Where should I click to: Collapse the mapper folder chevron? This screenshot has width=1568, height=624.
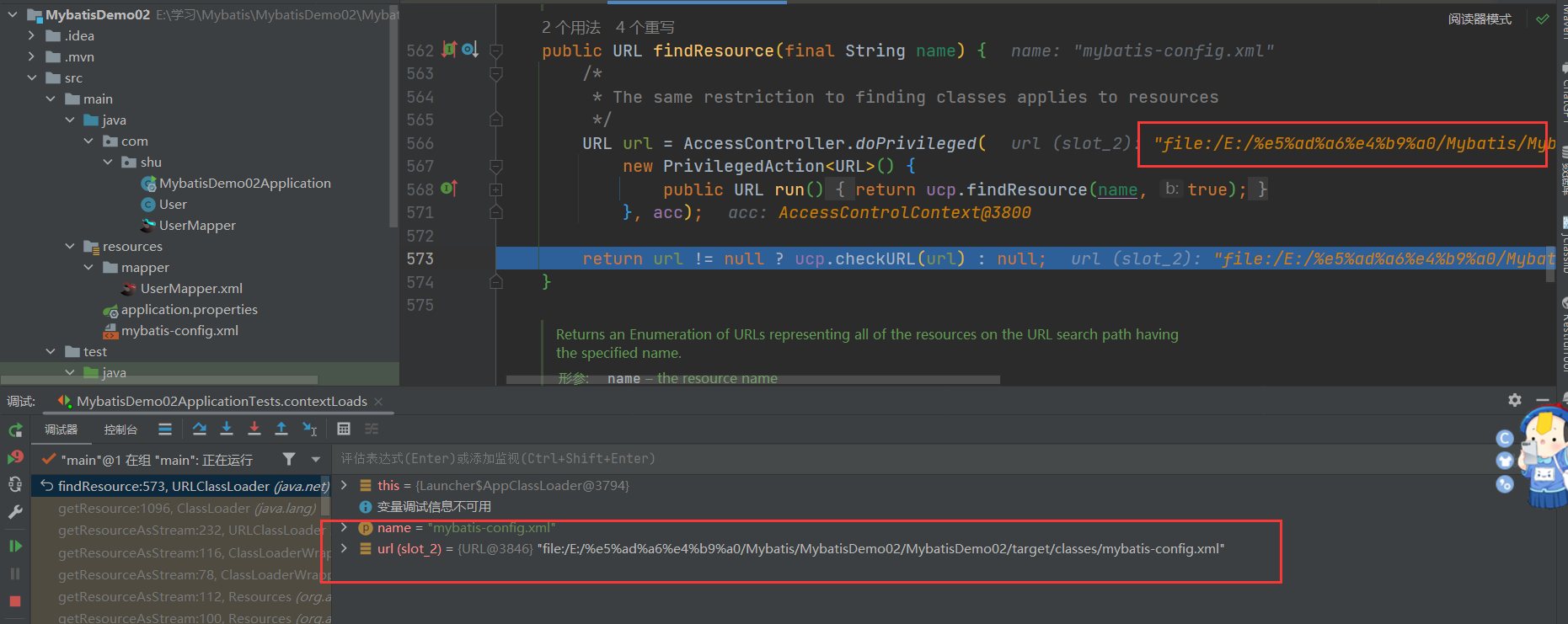88,267
